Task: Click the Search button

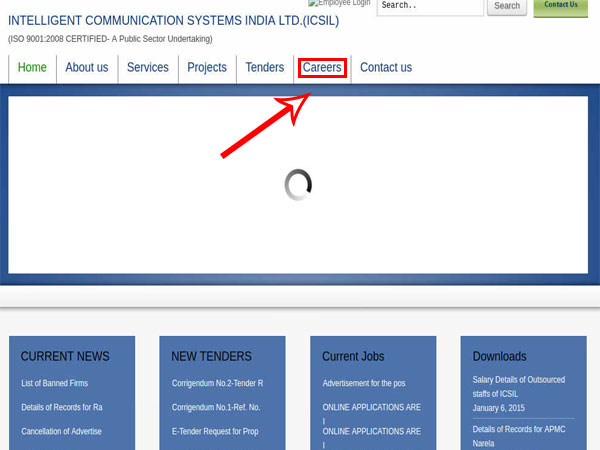Action: (507, 7)
